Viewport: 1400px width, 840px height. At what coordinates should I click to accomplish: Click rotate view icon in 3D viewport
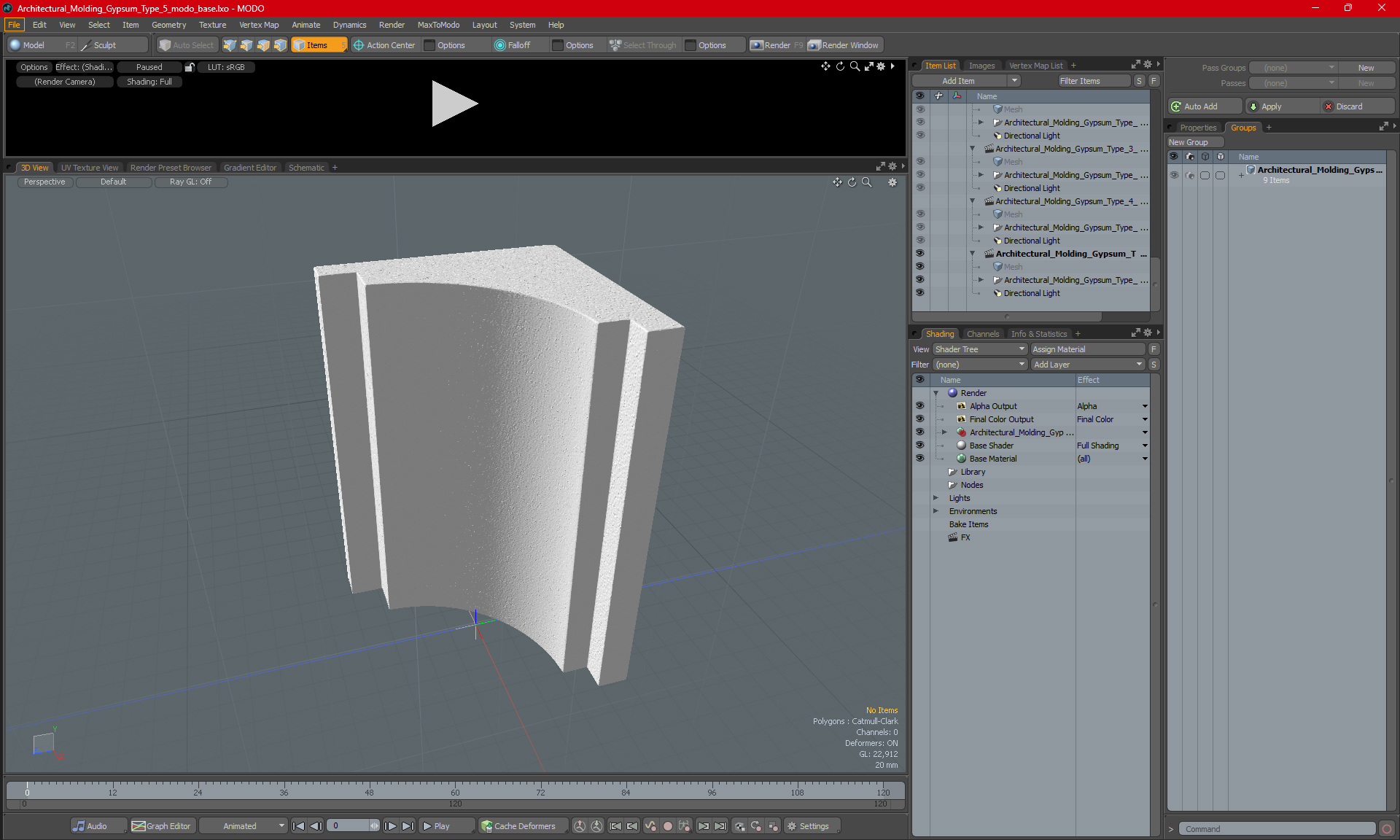click(852, 182)
